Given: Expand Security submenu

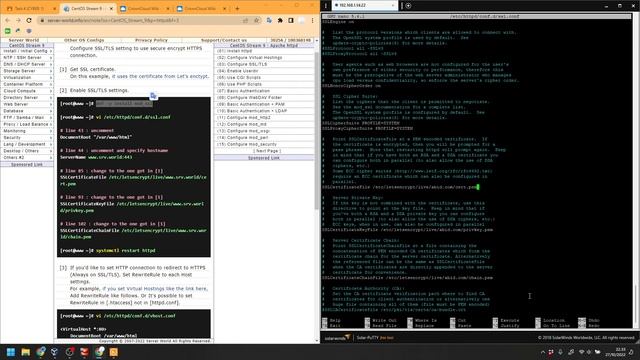Looking at the screenshot, I should (27, 138).
